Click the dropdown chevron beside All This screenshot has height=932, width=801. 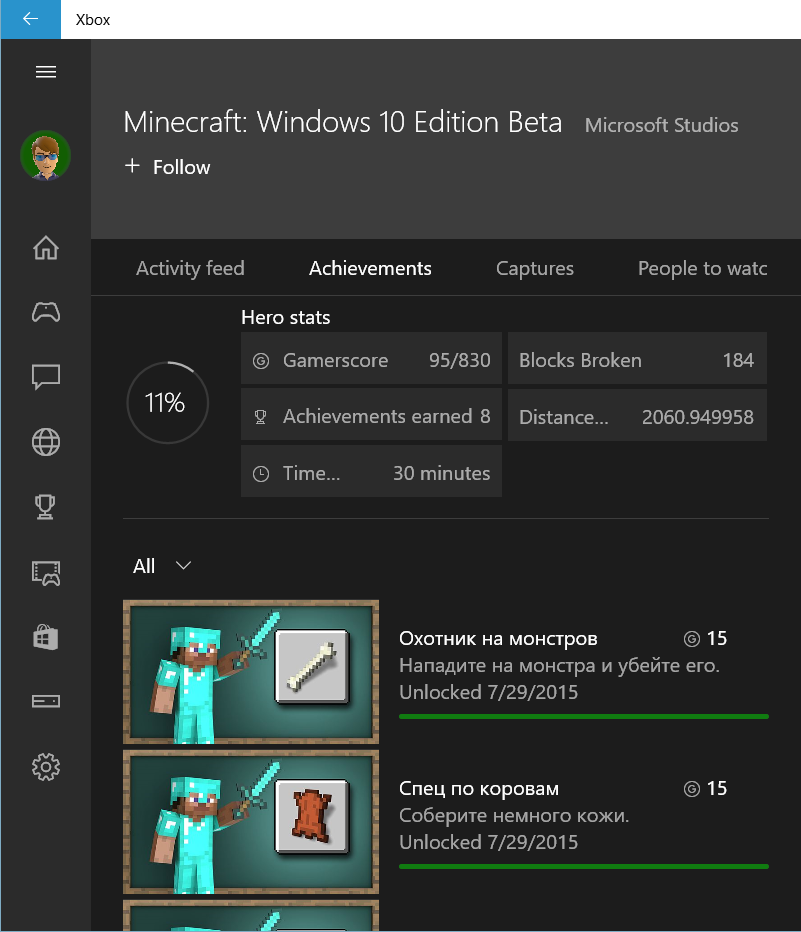click(x=184, y=566)
